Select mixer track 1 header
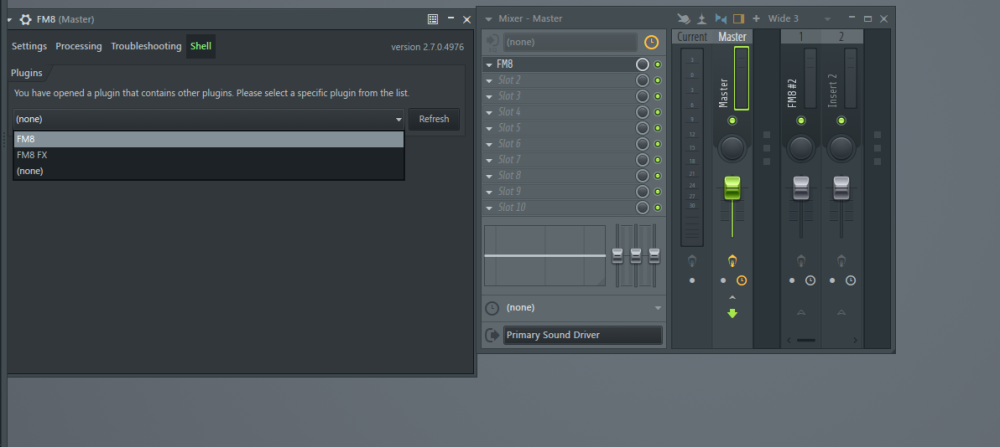The height and width of the screenshot is (447, 1000). (x=801, y=37)
